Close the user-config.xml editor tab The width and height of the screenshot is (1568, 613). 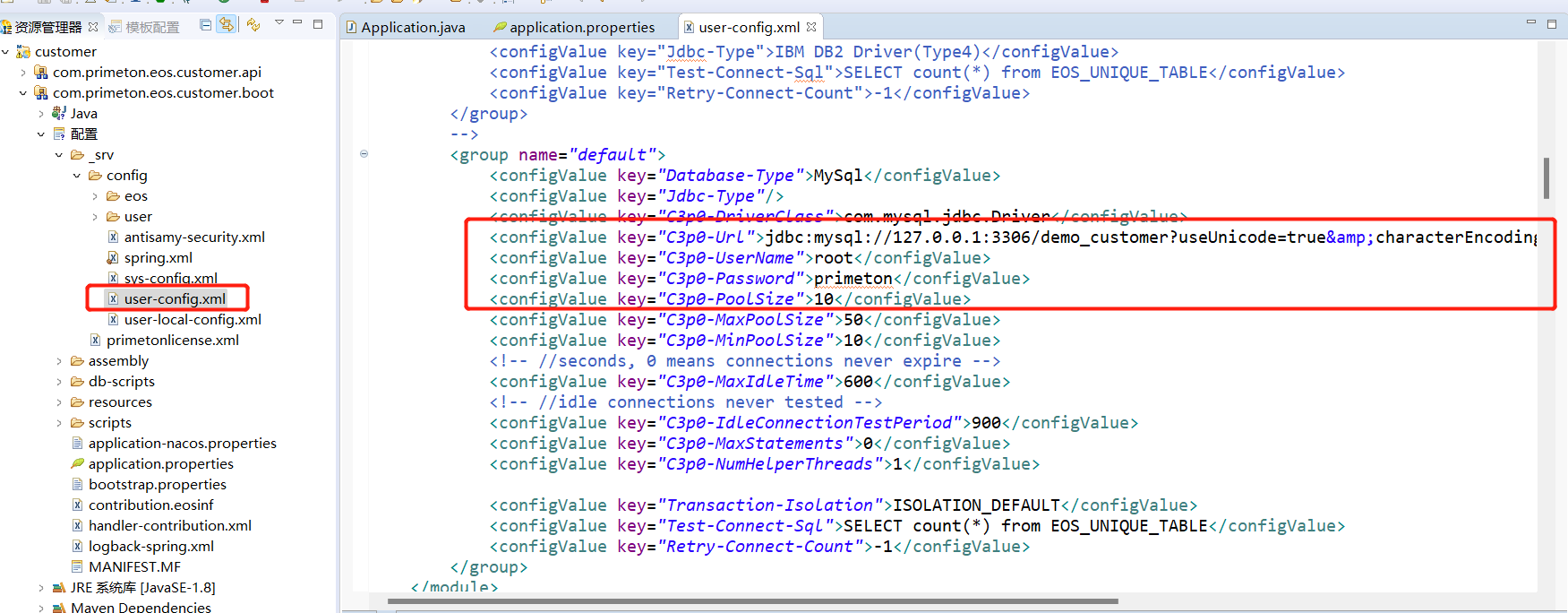coord(811,27)
